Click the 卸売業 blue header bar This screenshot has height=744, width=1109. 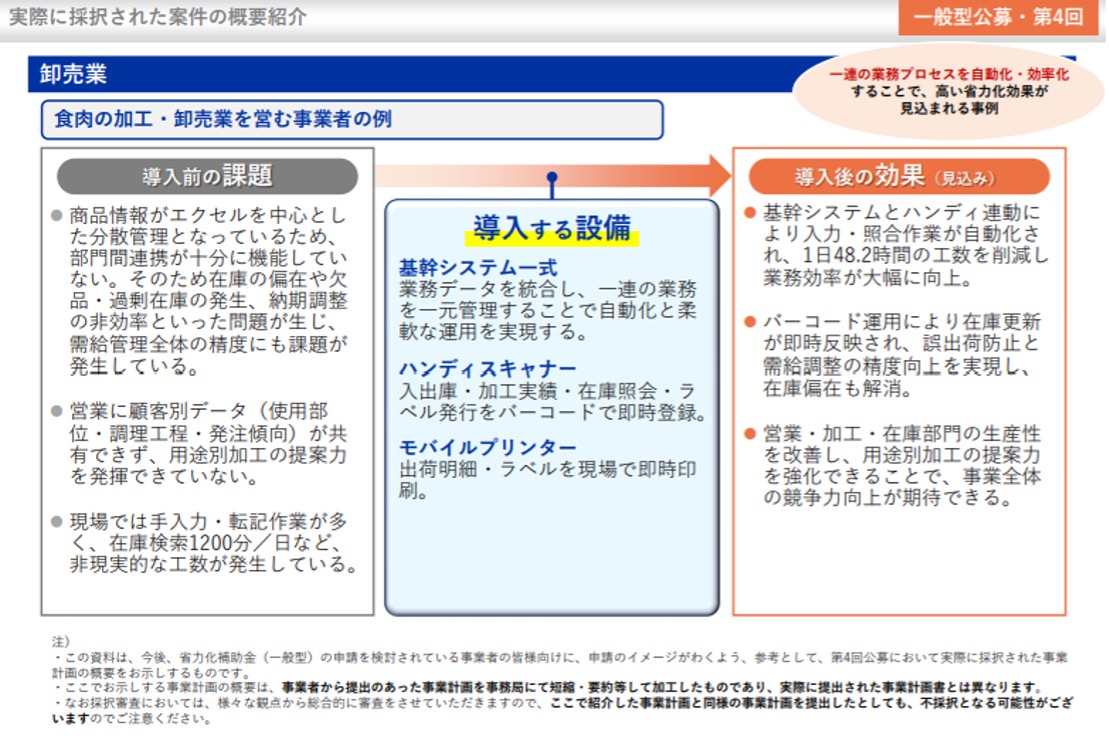(410, 74)
